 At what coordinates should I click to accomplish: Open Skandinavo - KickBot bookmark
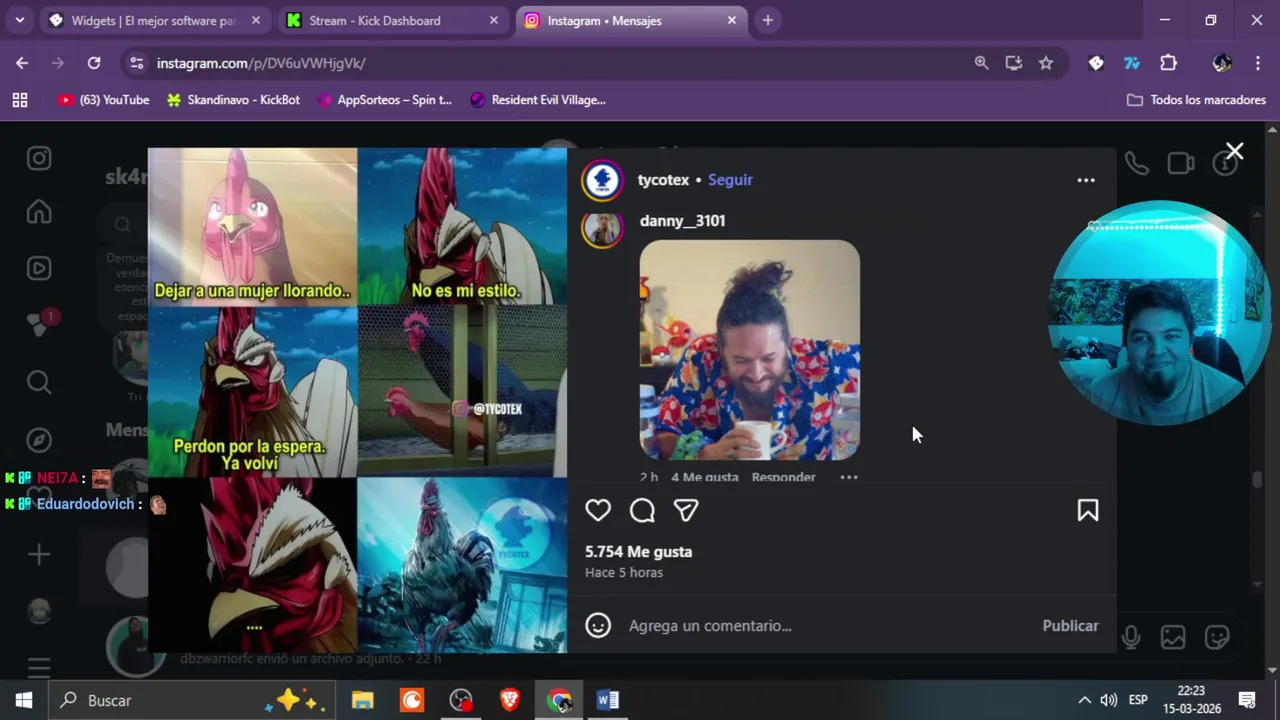point(233,100)
